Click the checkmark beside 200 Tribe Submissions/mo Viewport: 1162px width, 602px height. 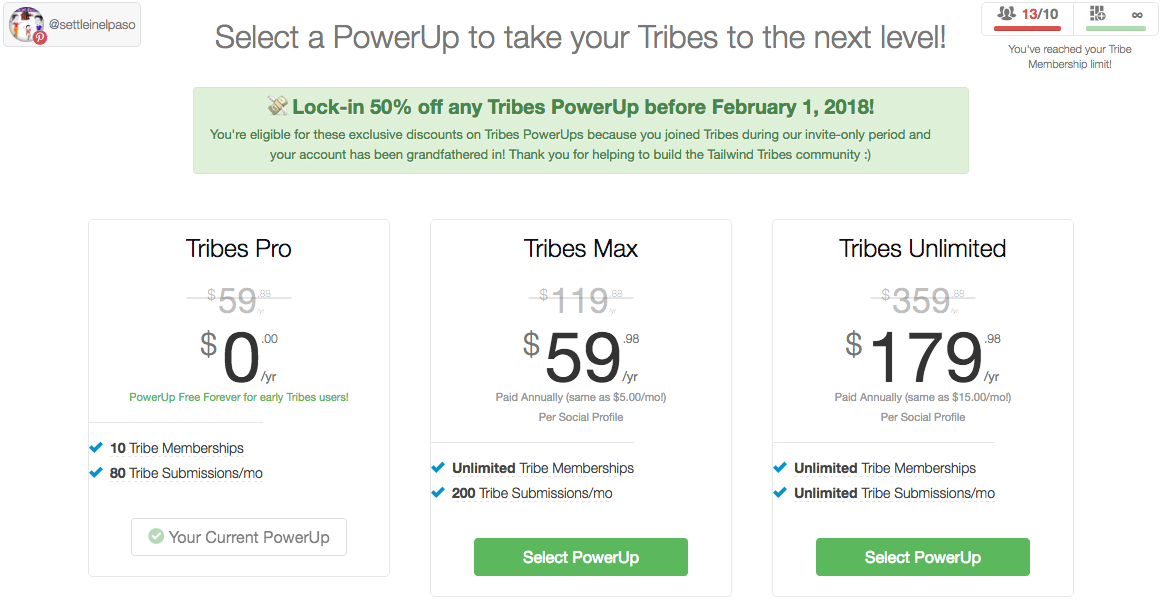[438, 493]
